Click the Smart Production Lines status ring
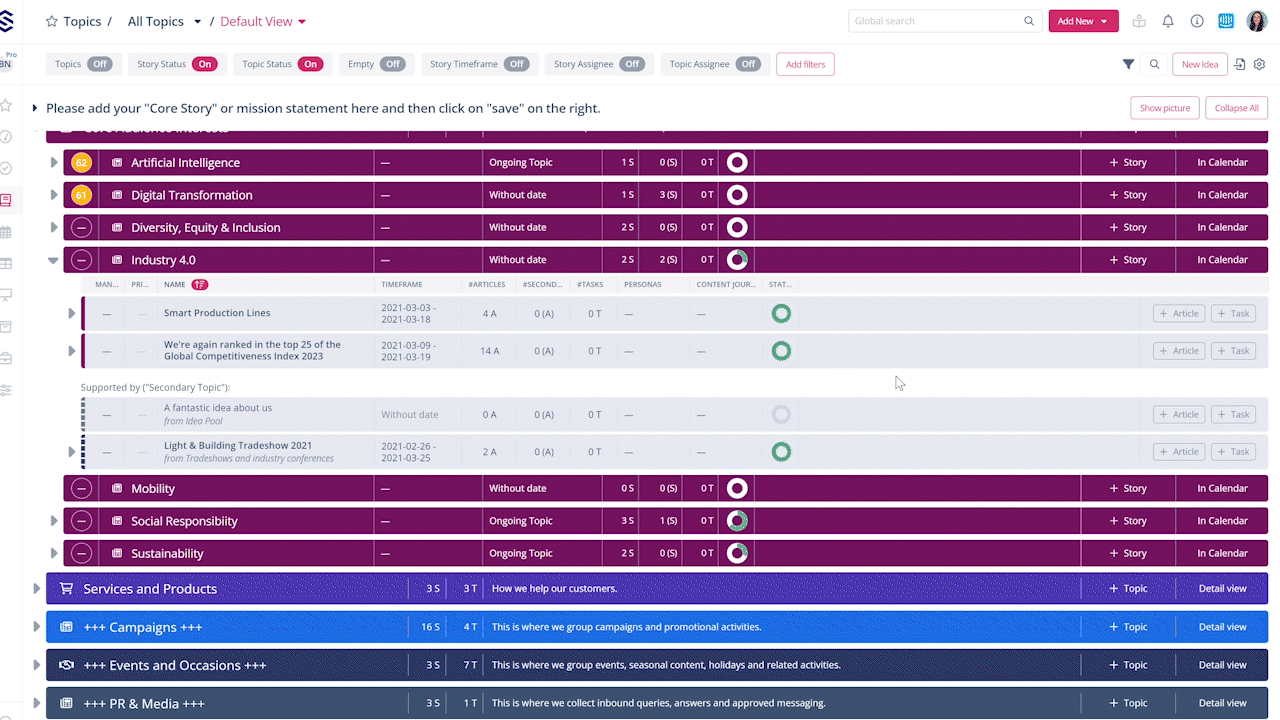This screenshot has width=1280, height=720. (x=781, y=314)
